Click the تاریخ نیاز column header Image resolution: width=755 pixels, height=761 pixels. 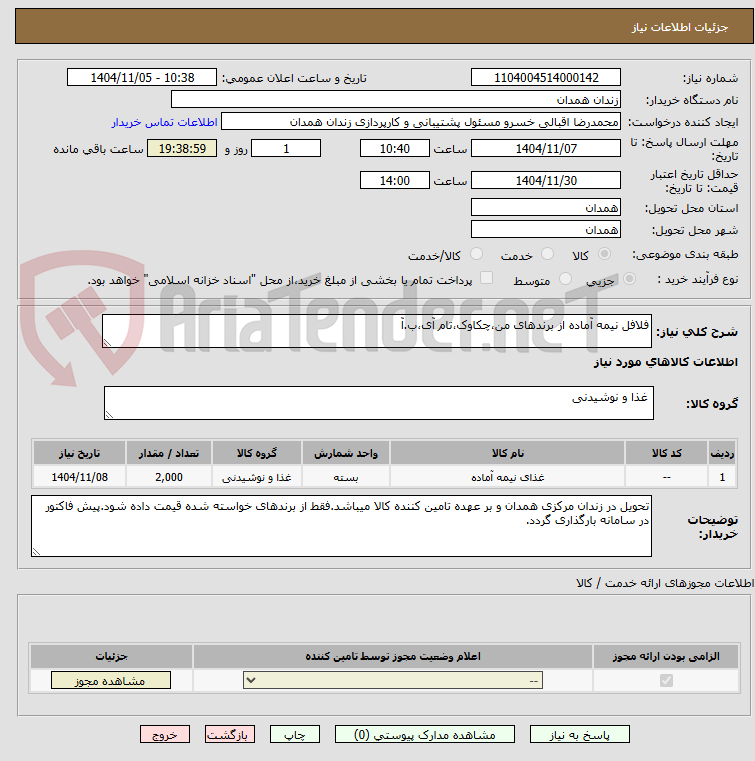pyautogui.click(x=80, y=453)
